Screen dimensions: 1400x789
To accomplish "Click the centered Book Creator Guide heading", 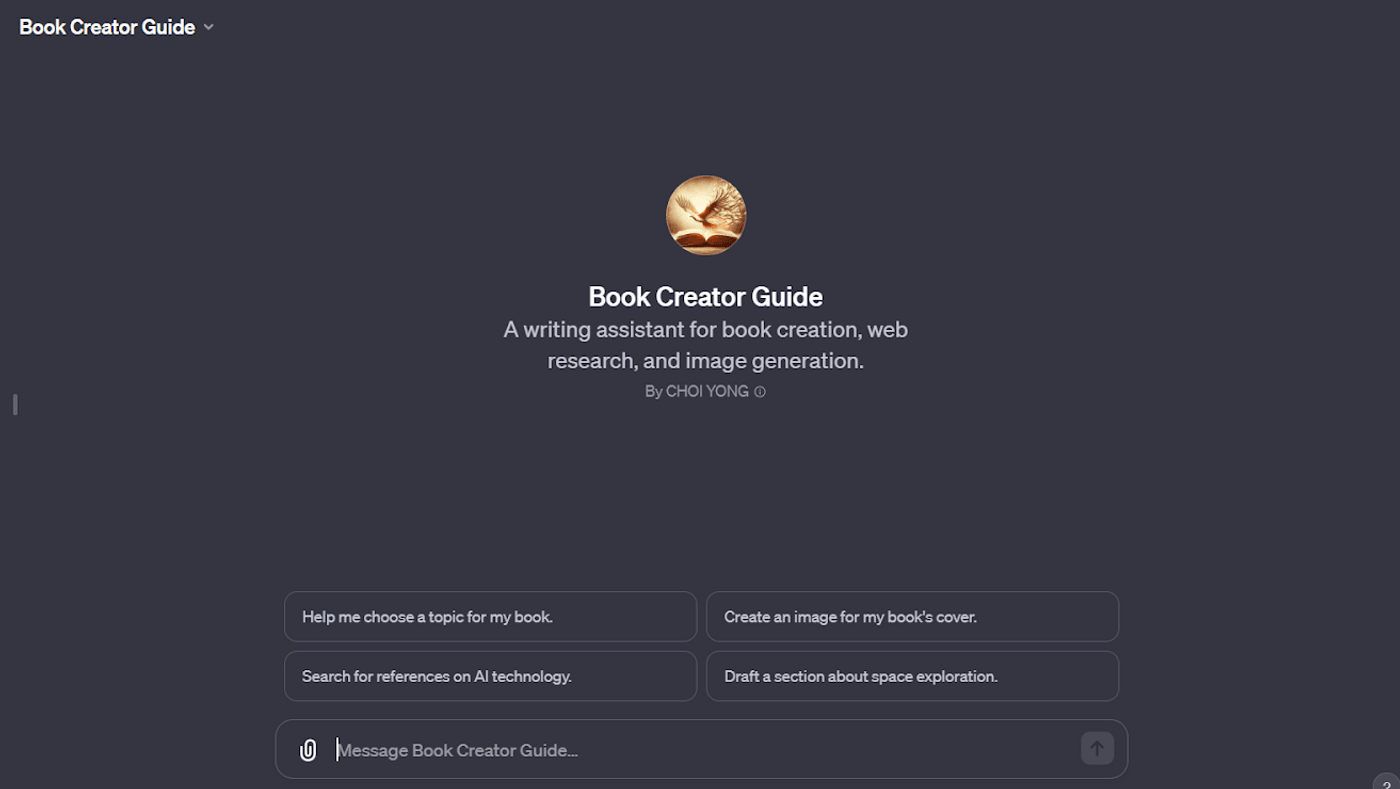I will pyautogui.click(x=705, y=297).
